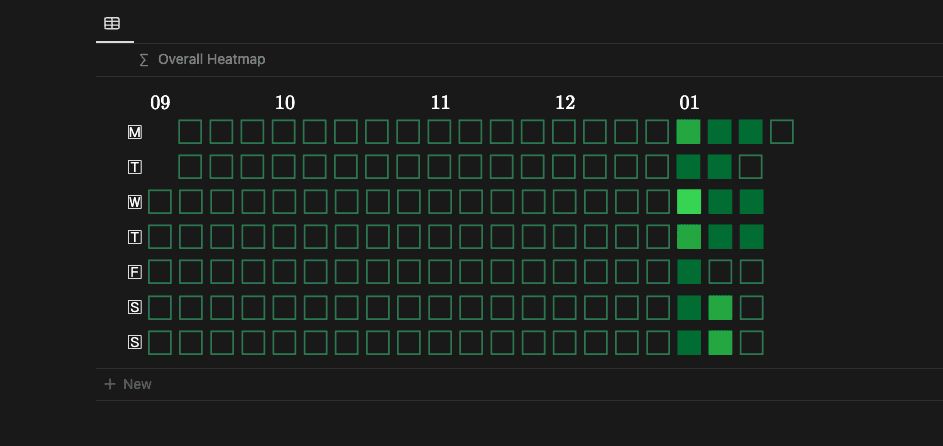943x446 pixels.
Task: Click the brightest green cell in Wednesday row
Action: [x=689, y=202]
